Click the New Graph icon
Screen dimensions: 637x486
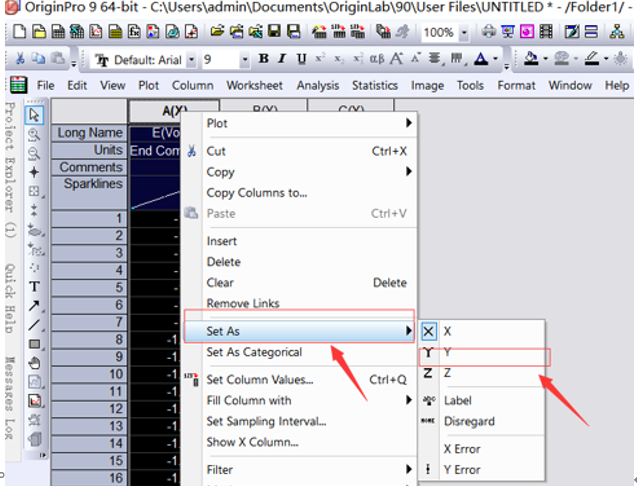96,31
